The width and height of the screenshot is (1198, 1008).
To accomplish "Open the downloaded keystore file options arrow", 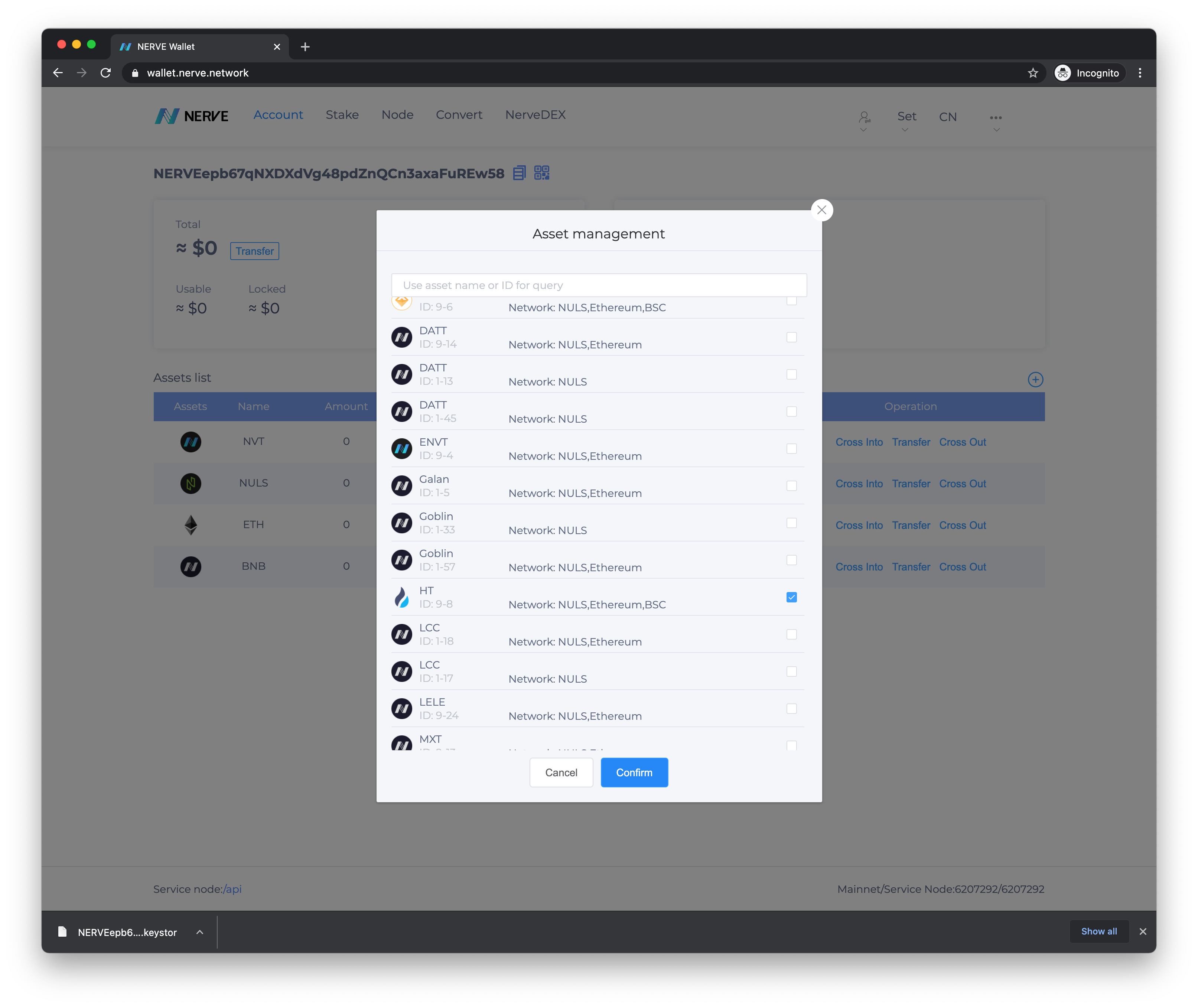I will click(200, 932).
